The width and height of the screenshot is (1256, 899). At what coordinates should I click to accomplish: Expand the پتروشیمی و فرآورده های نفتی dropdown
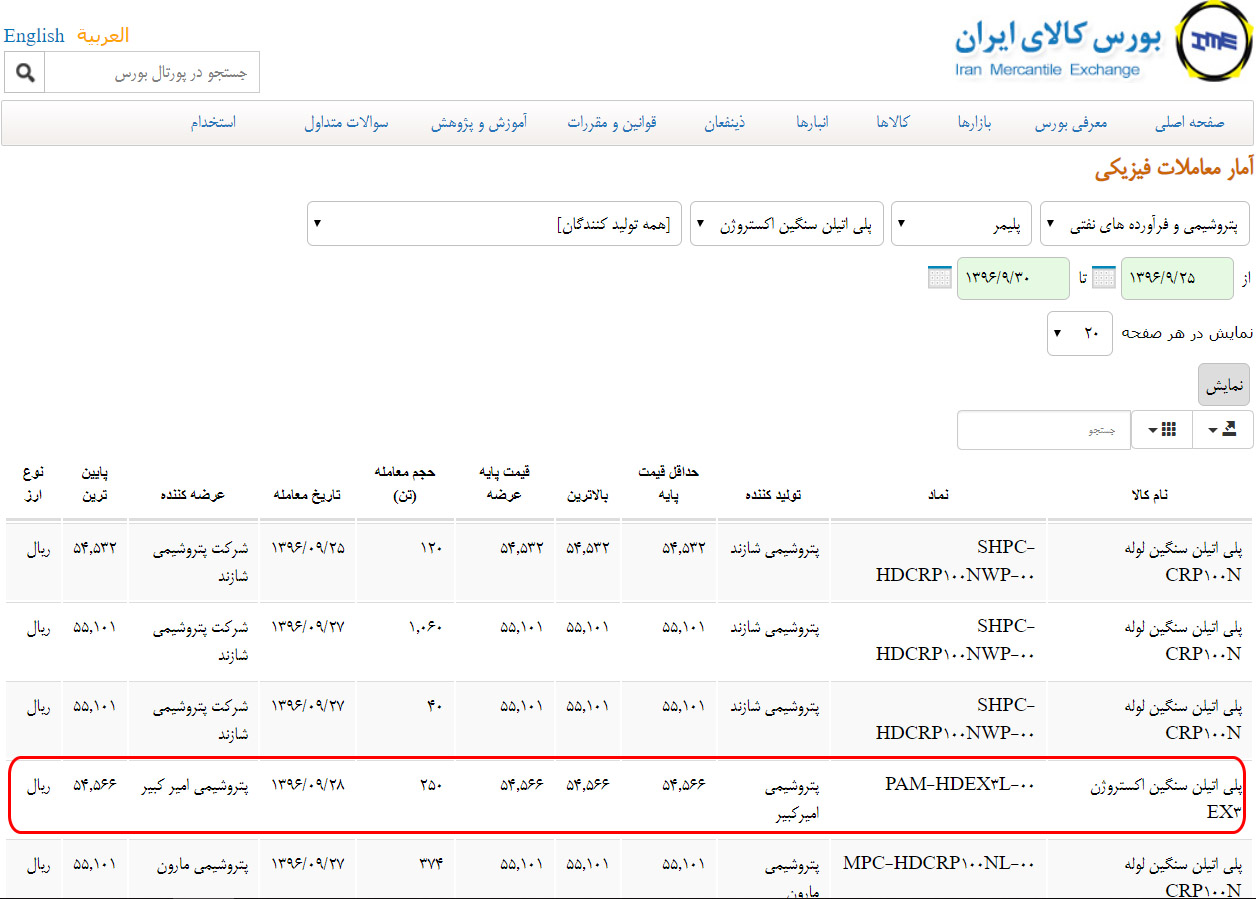pyautogui.click(x=1144, y=224)
